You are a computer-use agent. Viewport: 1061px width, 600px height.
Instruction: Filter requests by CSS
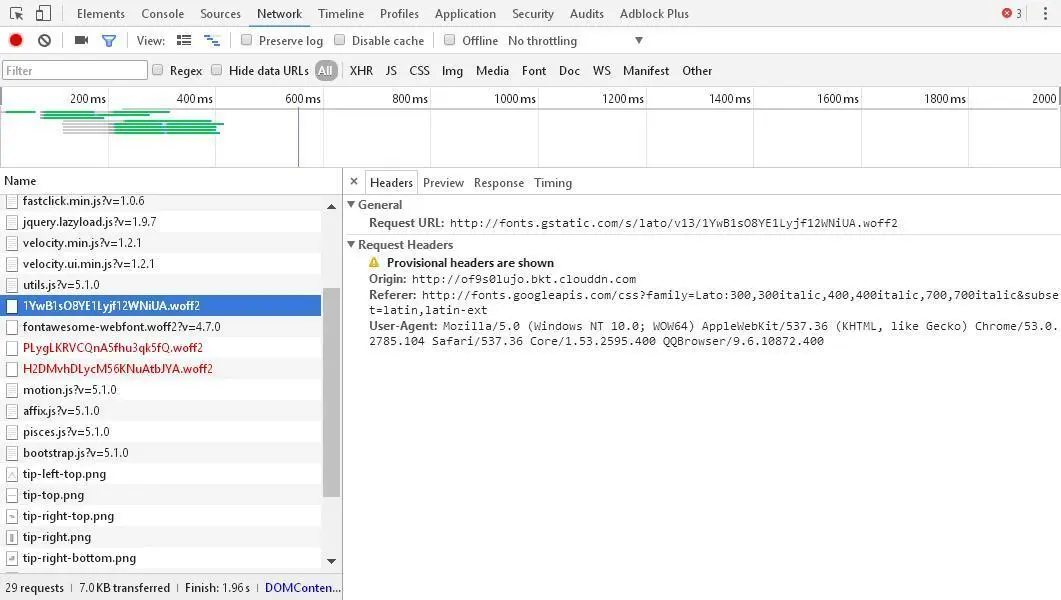coord(420,70)
